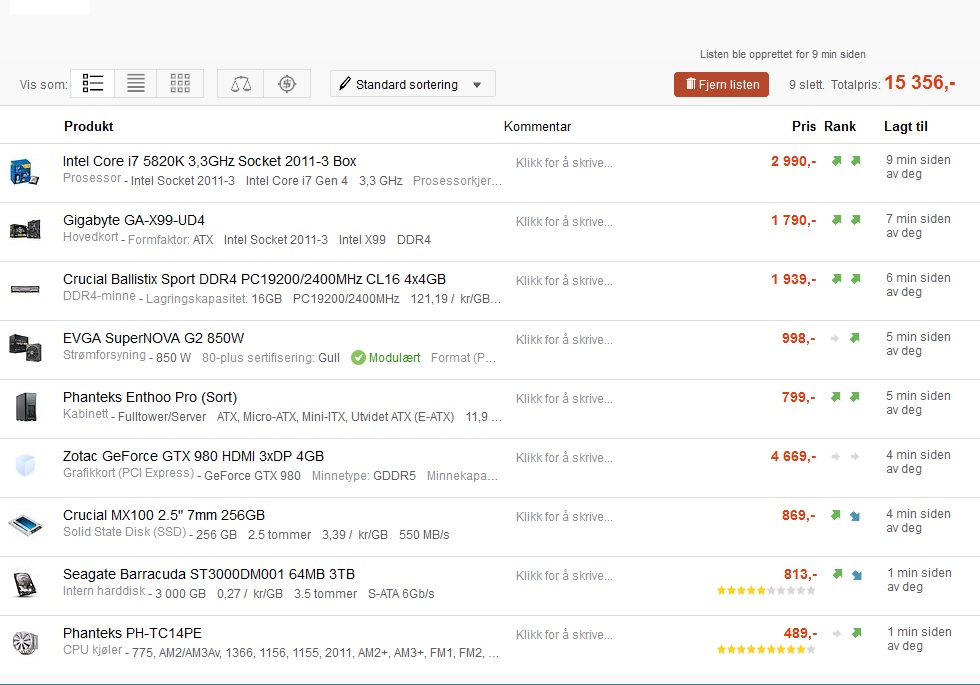The image size is (980, 685).
Task: Click Gigabyte motherboard thumbnail
Action: pyautogui.click(x=25, y=229)
